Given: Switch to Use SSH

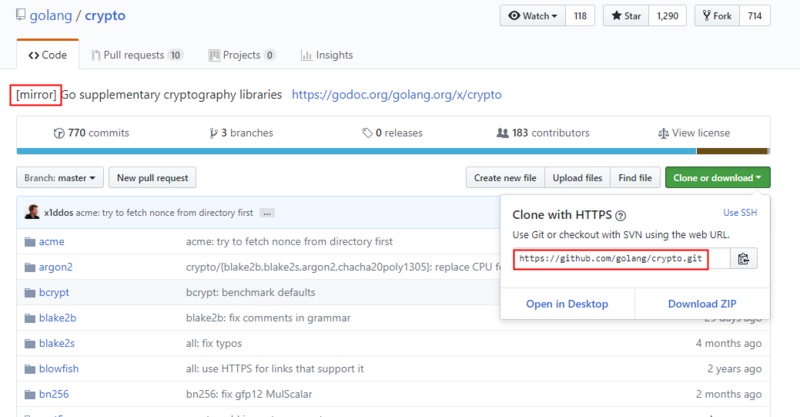Looking at the screenshot, I should click(x=740, y=213).
